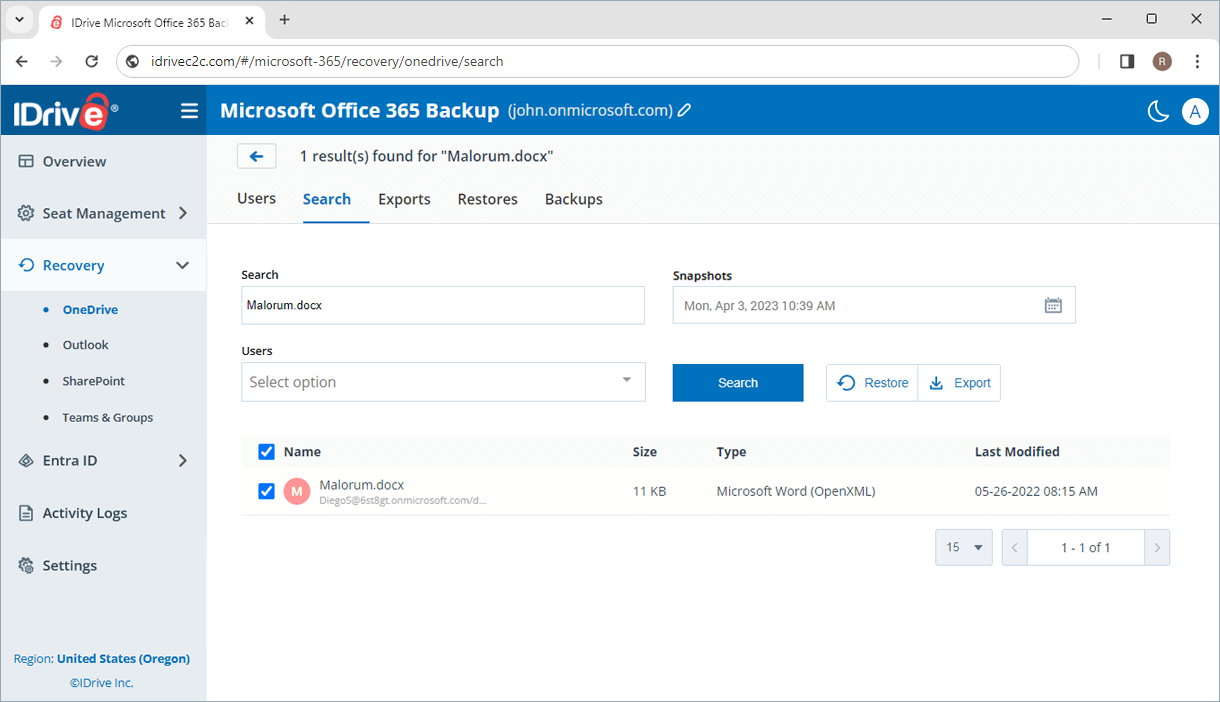Open account avatar 'A' menu

click(x=1195, y=112)
